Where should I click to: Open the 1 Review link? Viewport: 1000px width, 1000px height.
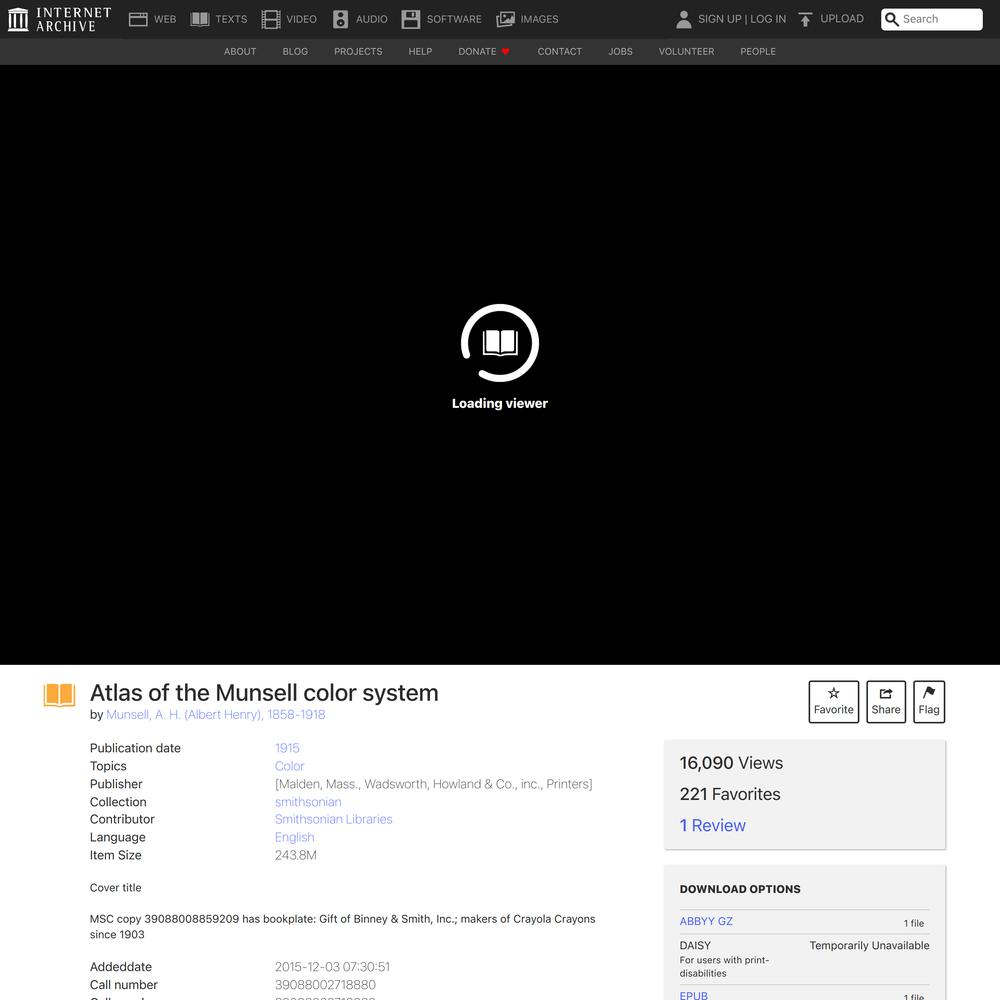tap(712, 825)
